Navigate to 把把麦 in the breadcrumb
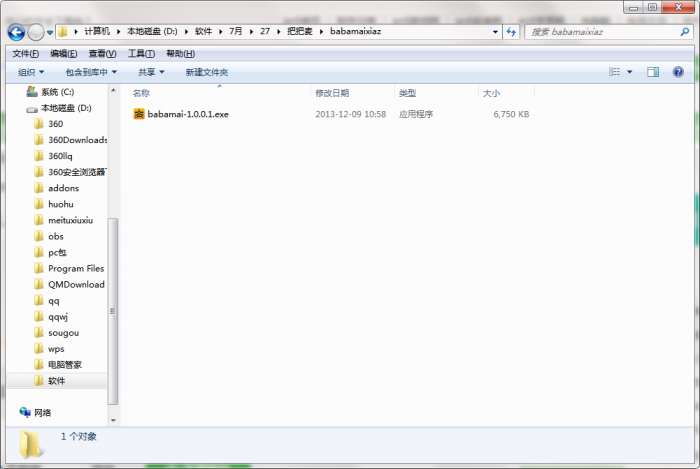Viewport: 700px width, 469px height. (x=300, y=31)
